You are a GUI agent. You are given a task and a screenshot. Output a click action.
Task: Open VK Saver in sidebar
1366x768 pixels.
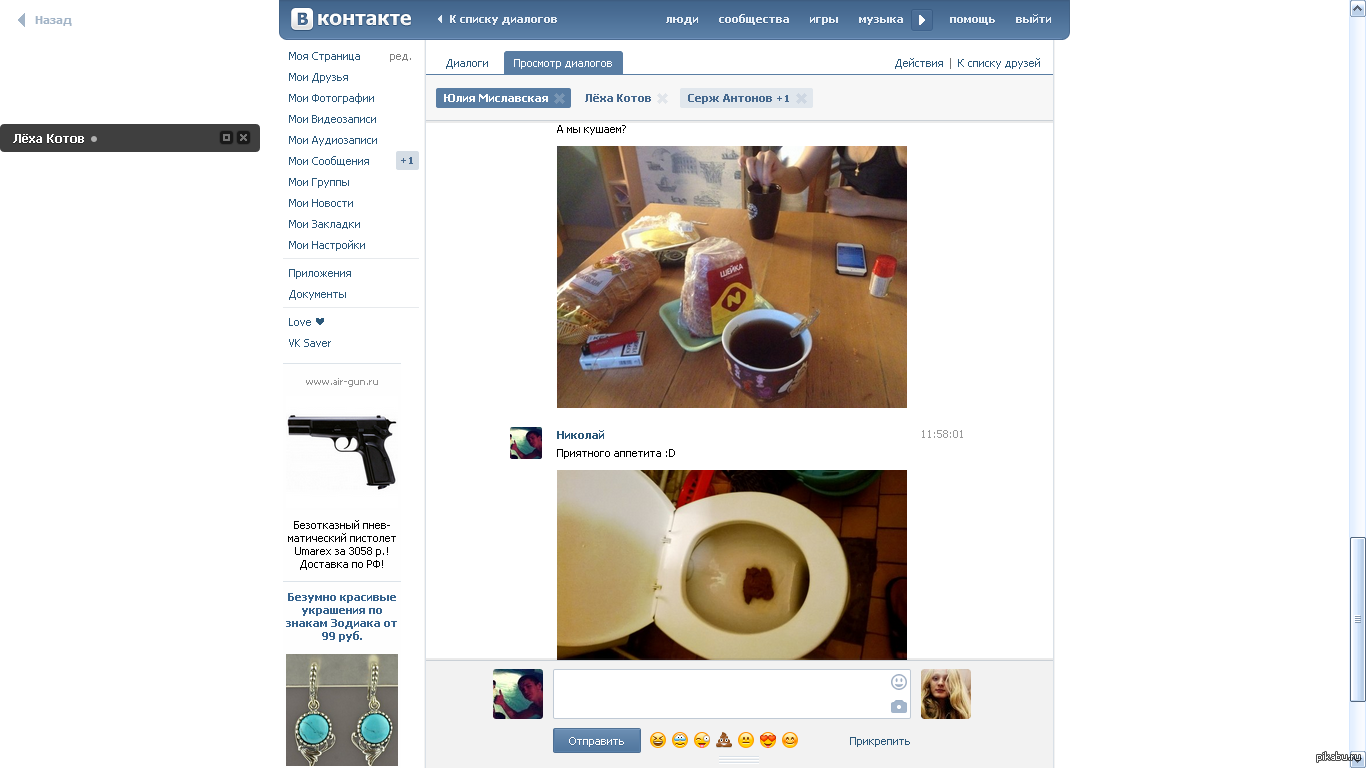(310, 343)
